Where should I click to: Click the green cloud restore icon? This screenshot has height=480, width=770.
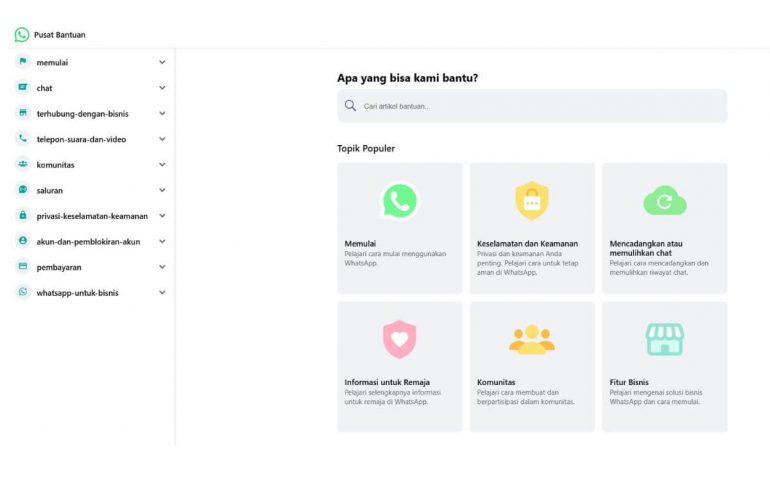point(664,200)
